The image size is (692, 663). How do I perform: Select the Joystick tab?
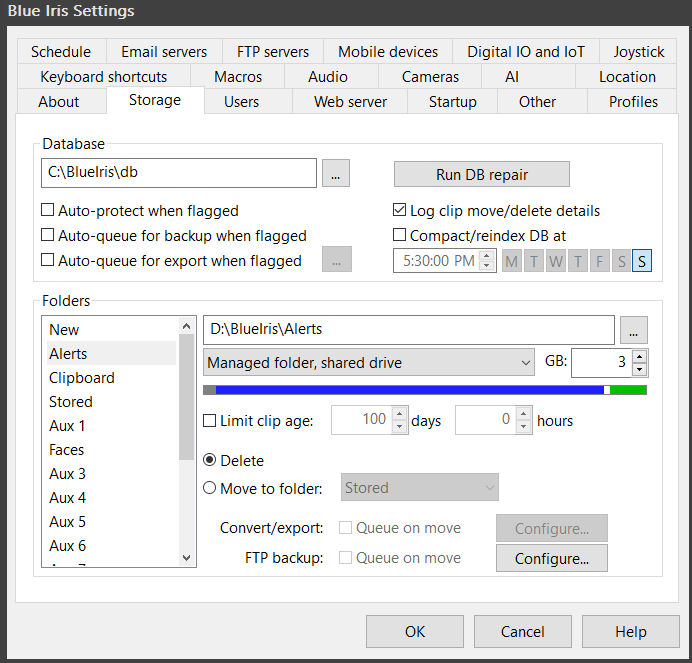click(x=638, y=52)
